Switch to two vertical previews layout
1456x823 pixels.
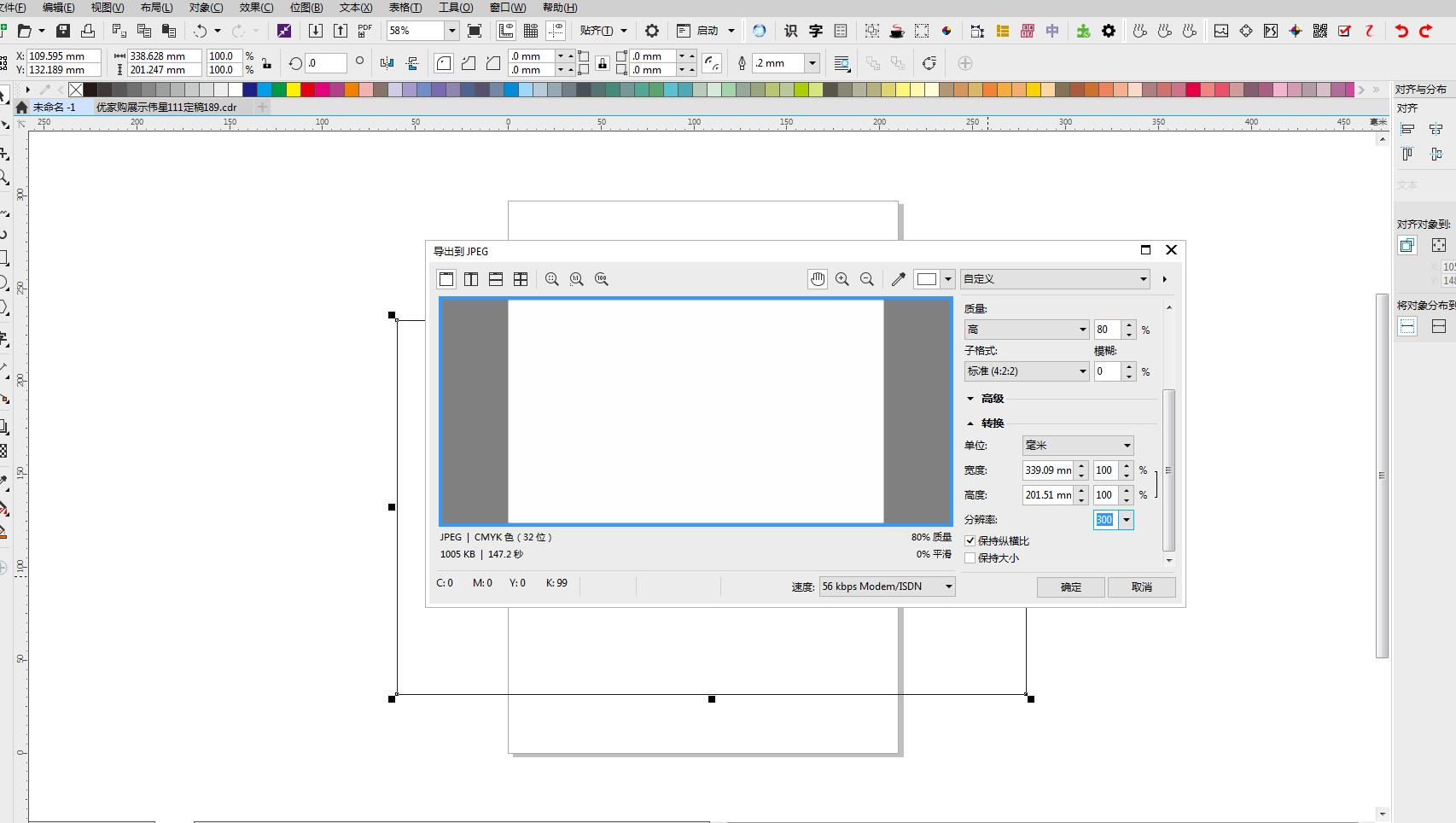(471, 279)
